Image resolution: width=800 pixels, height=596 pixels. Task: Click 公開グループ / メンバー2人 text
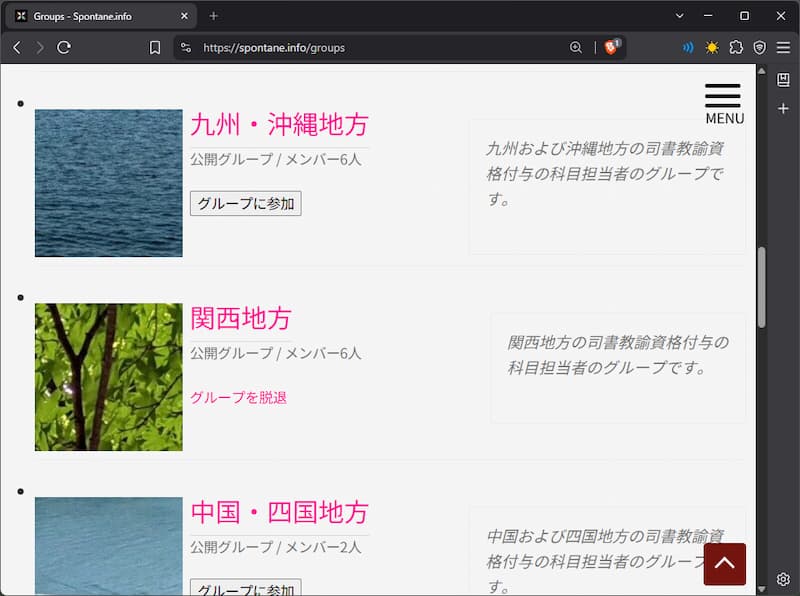point(276,547)
